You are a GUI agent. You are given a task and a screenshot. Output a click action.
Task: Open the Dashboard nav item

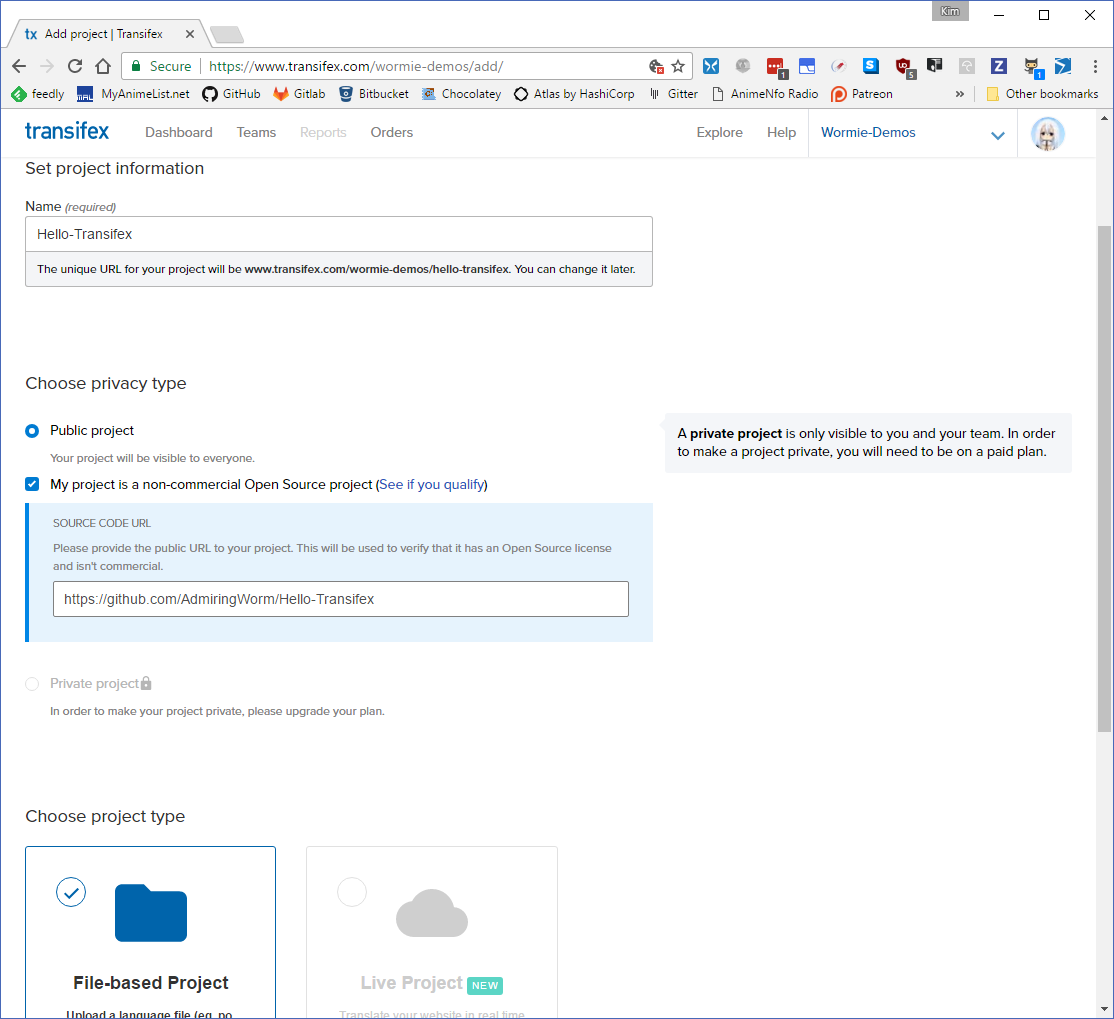click(x=179, y=132)
